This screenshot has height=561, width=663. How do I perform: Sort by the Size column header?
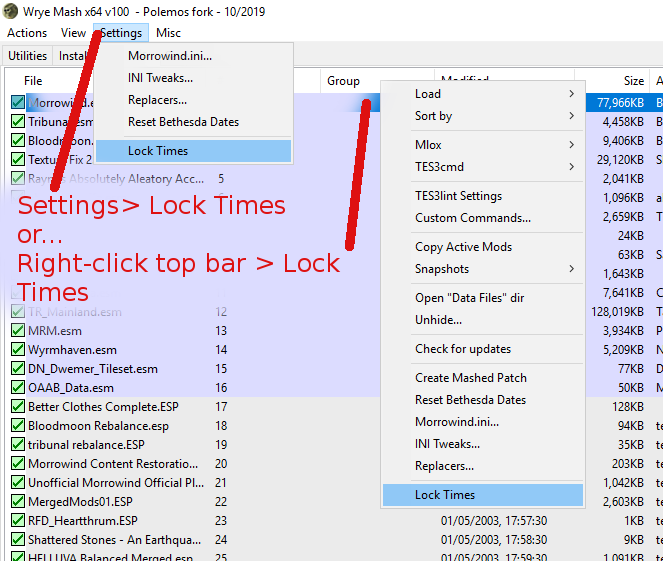(x=634, y=81)
